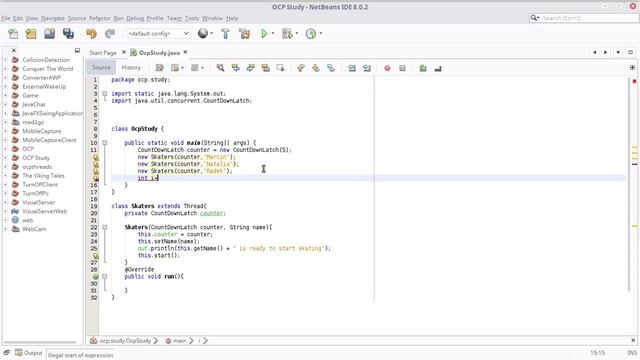Click the Build Project hammer icon

(x=225, y=34)
